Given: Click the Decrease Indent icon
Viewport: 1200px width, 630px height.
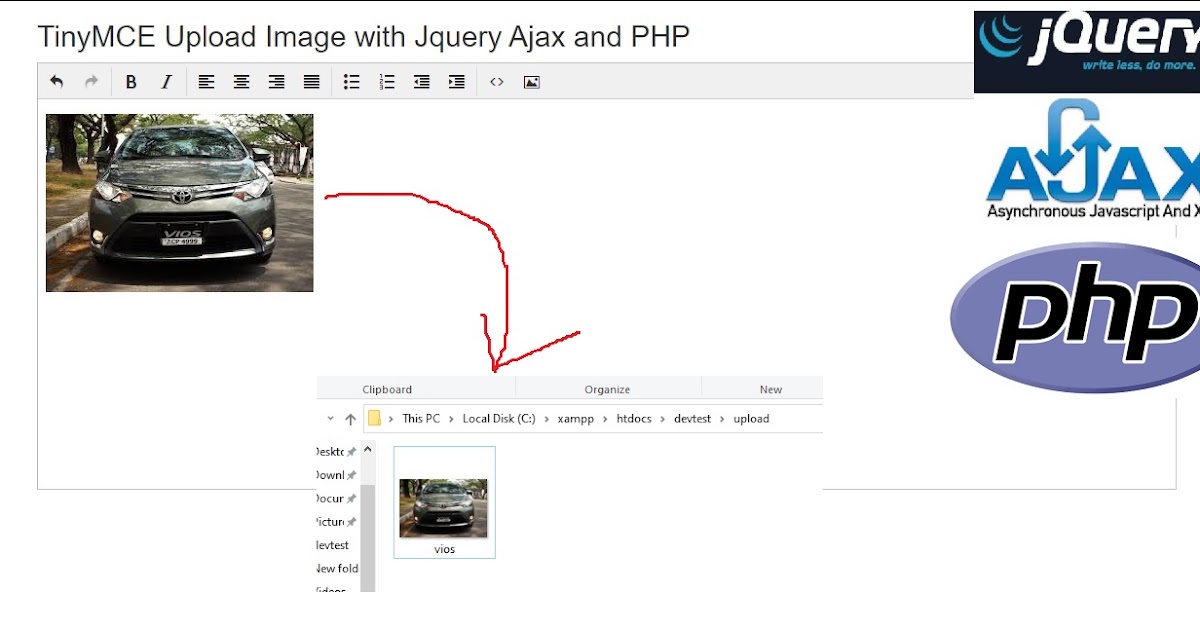Looking at the screenshot, I should click(x=421, y=81).
